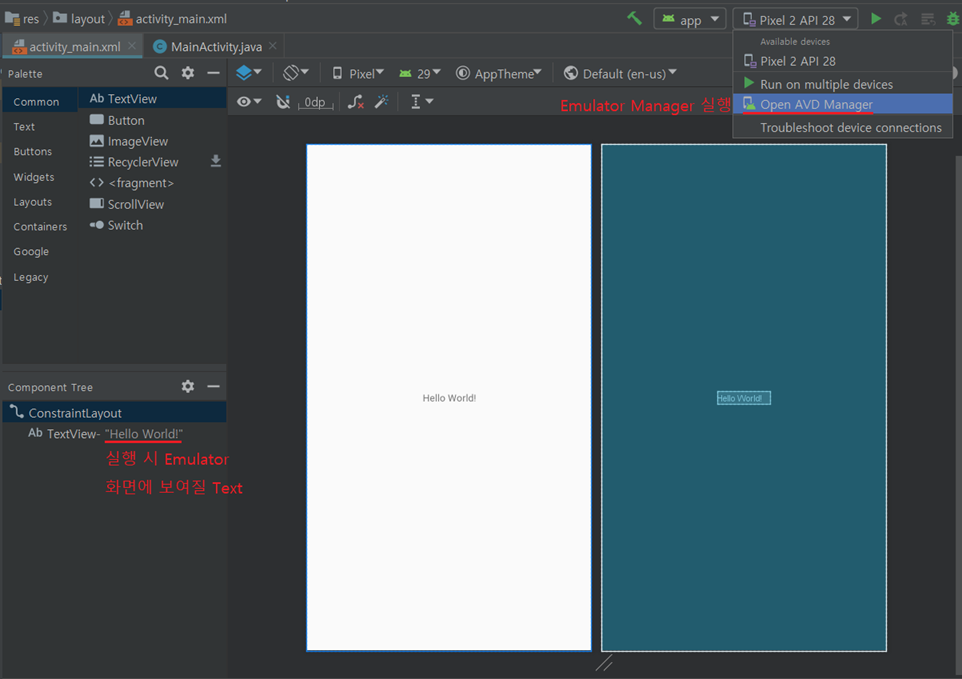Search the Palette with magnifier icon
This screenshot has width=962, height=679.
[161, 73]
